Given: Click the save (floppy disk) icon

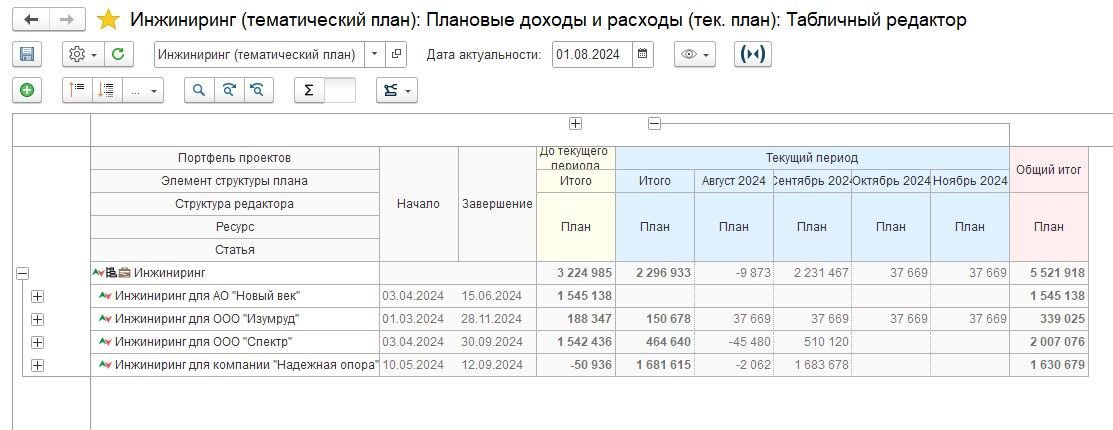Looking at the screenshot, I should (x=27, y=55).
